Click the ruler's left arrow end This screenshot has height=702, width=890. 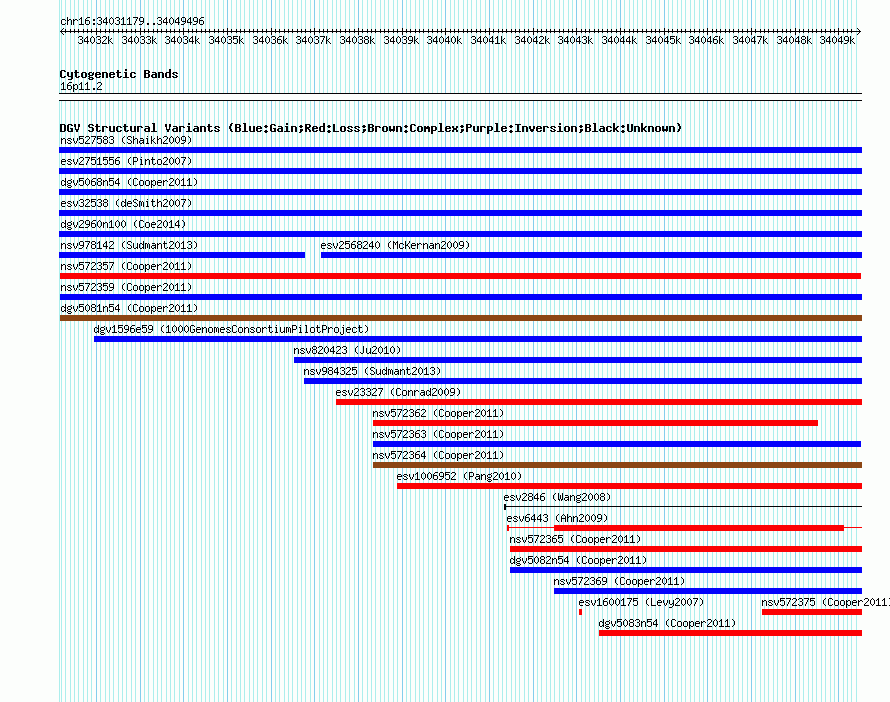(62, 31)
